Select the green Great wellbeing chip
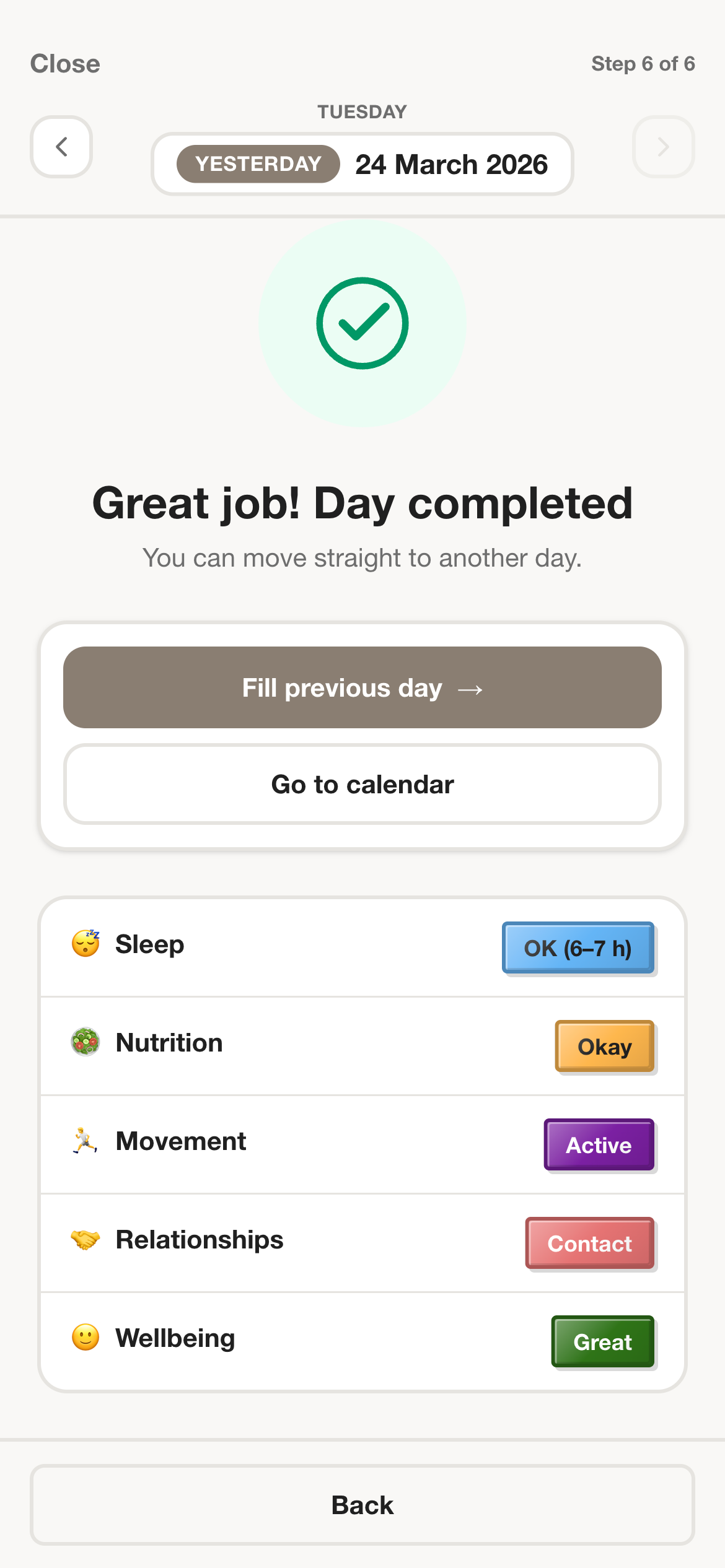Screen dimensions: 725x1568 (602, 1341)
